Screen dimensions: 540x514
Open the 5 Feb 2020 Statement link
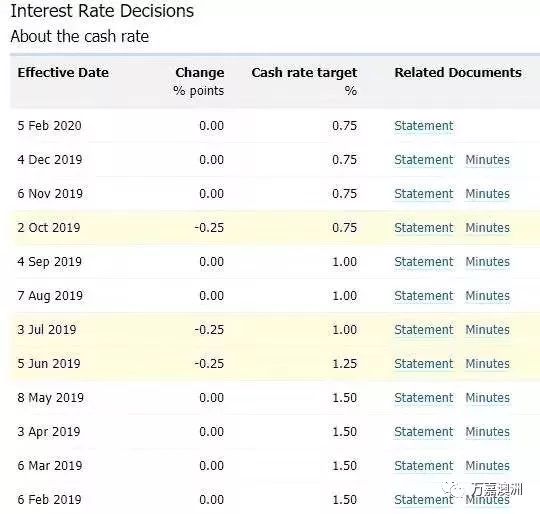click(424, 126)
